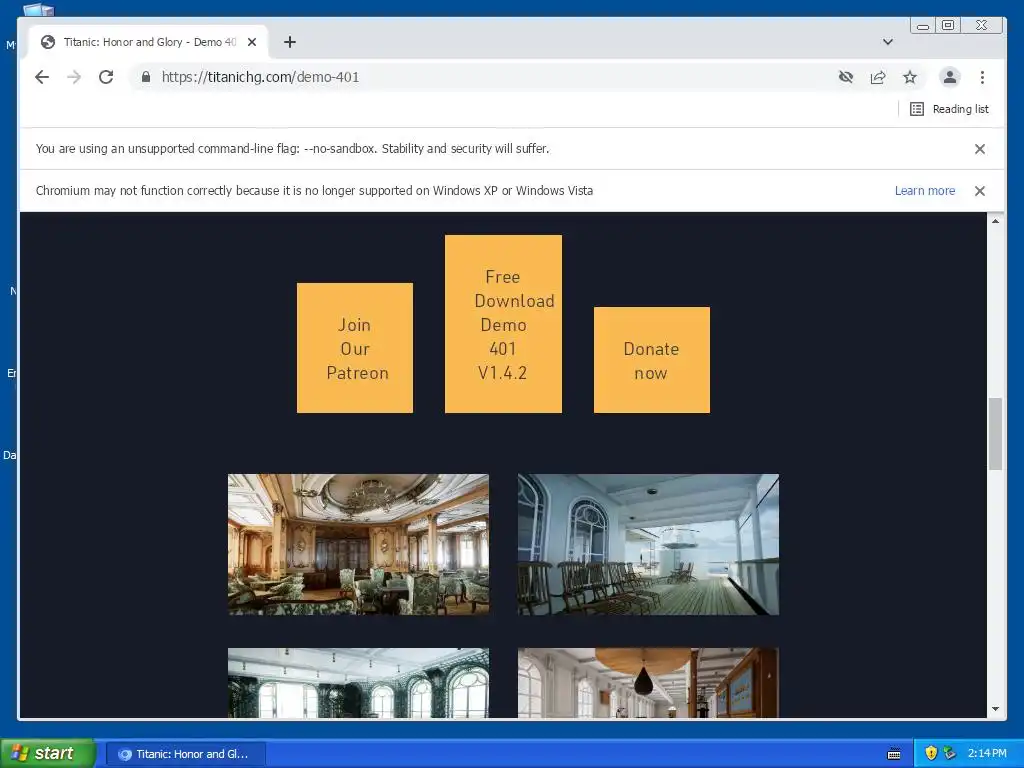1024x768 pixels.
Task: Open the gymnasium punching bag screenshot
Action: point(648,682)
